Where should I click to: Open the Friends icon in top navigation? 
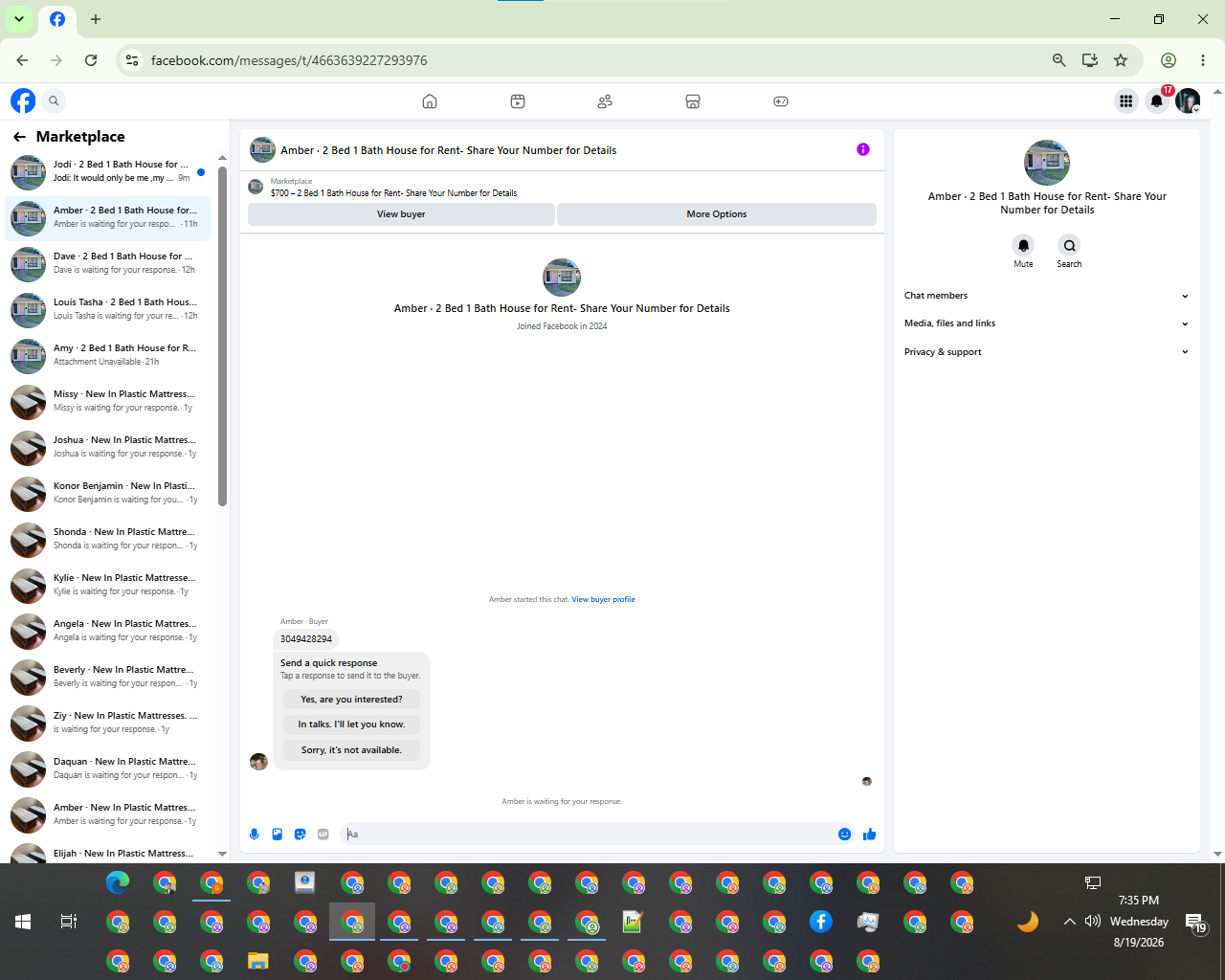click(605, 101)
